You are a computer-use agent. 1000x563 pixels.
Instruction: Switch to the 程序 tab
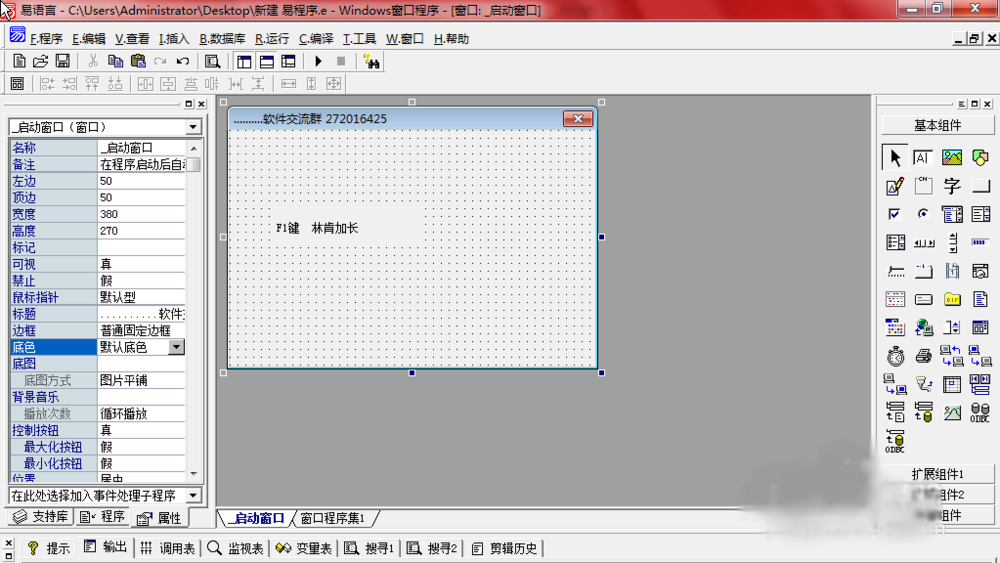[x=103, y=517]
